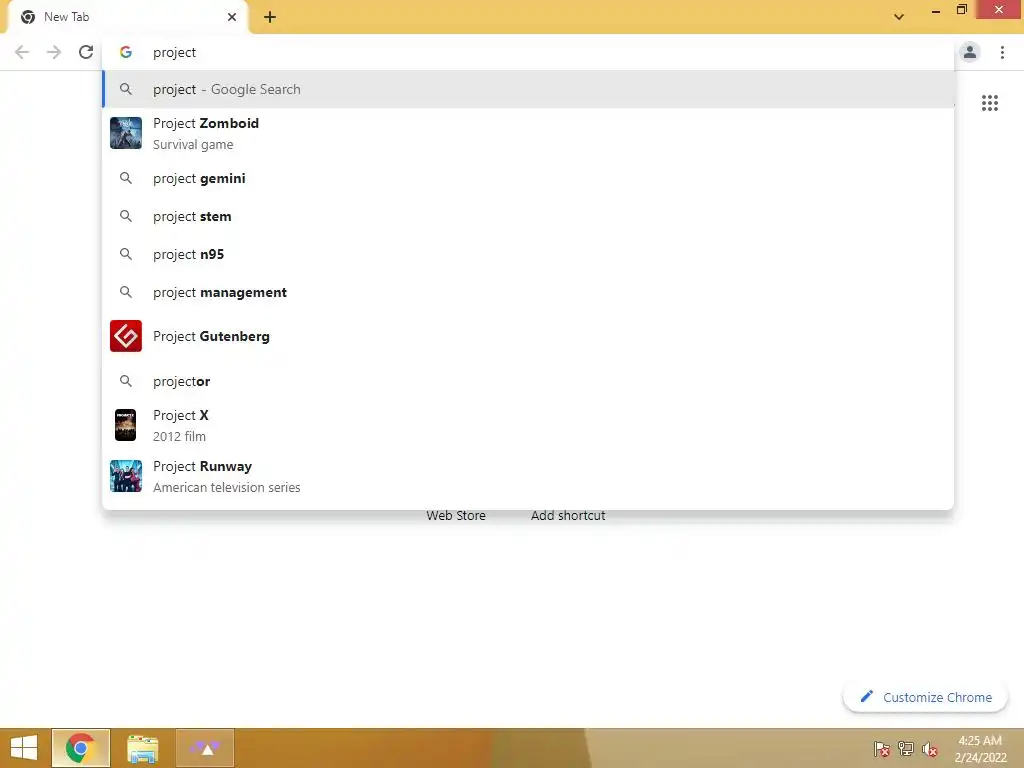Click the 'Survival game' description text

coord(193,144)
